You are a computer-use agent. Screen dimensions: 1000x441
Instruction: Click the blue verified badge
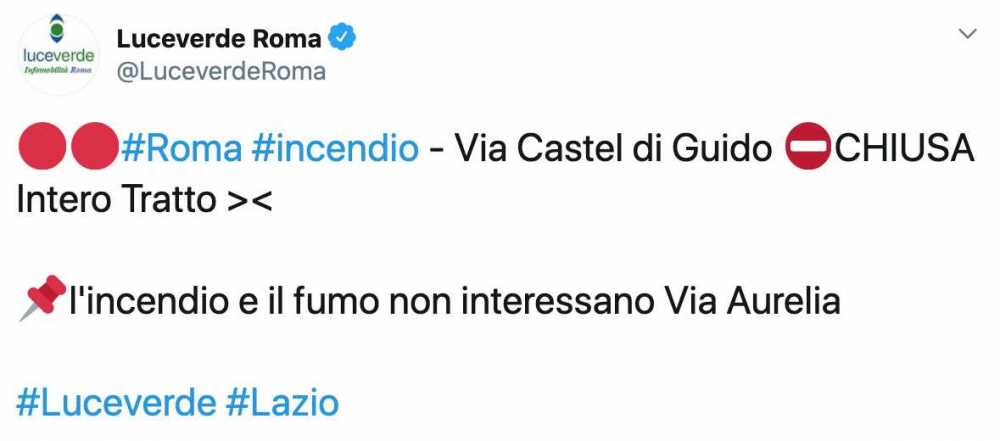(343, 39)
